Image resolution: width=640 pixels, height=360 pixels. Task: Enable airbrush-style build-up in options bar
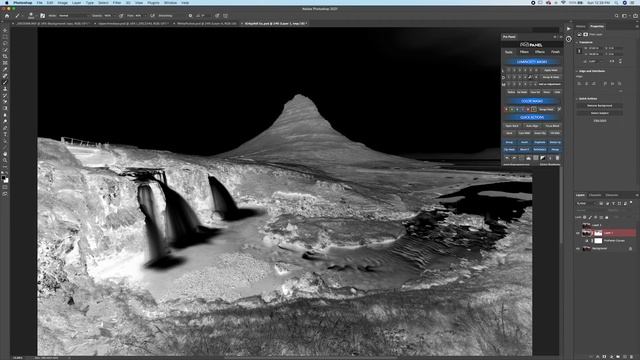152,16
